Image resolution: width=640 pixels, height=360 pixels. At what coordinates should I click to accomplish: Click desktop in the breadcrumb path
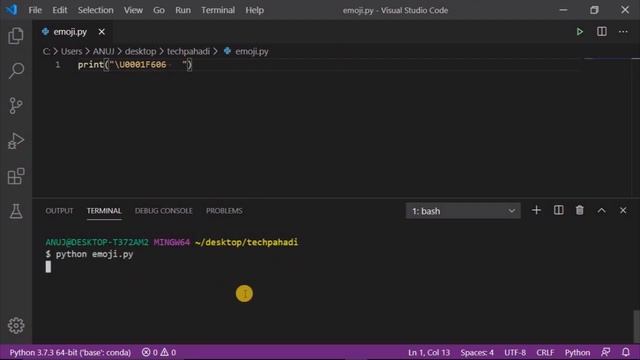[140, 51]
